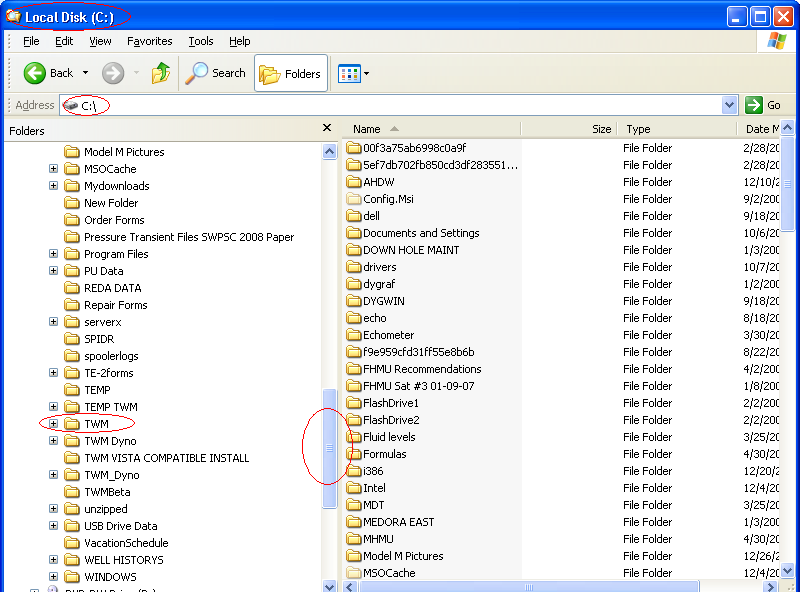Expand the TWM folder tree node
800x592 pixels.
tap(53, 424)
